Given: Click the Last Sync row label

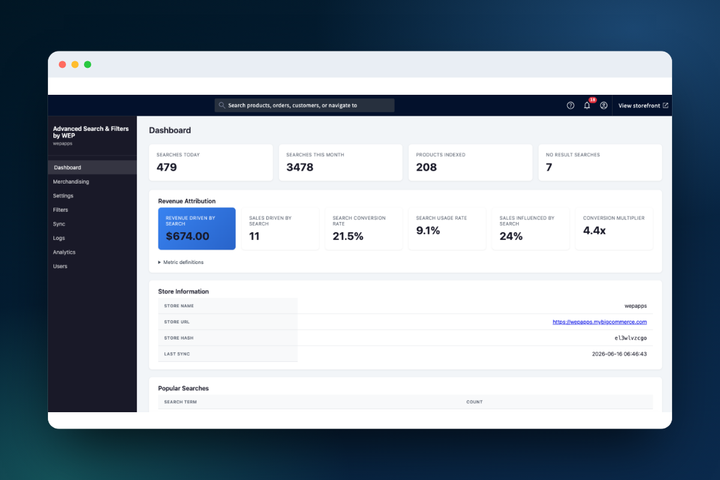Looking at the screenshot, I should [177, 354].
